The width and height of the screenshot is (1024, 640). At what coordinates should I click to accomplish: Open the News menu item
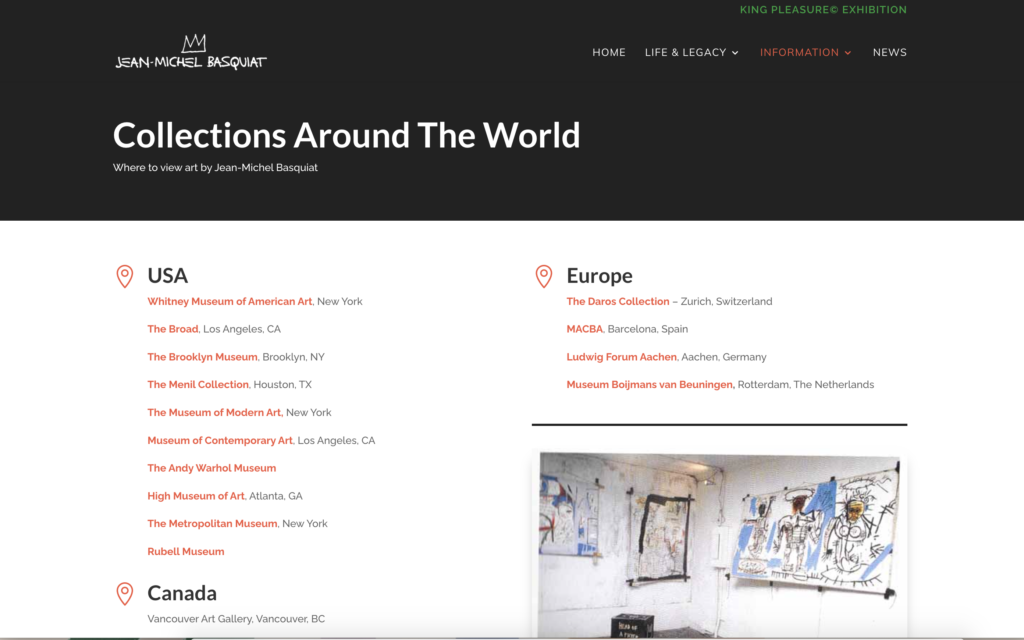coord(889,53)
